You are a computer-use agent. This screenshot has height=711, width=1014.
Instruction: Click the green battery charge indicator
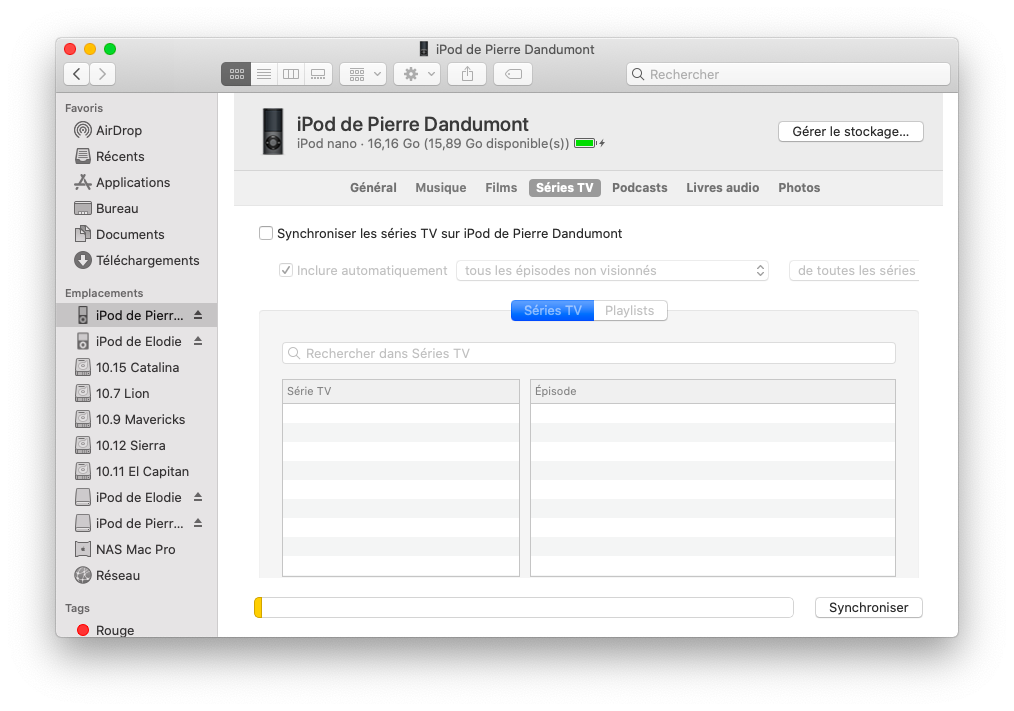coord(585,143)
